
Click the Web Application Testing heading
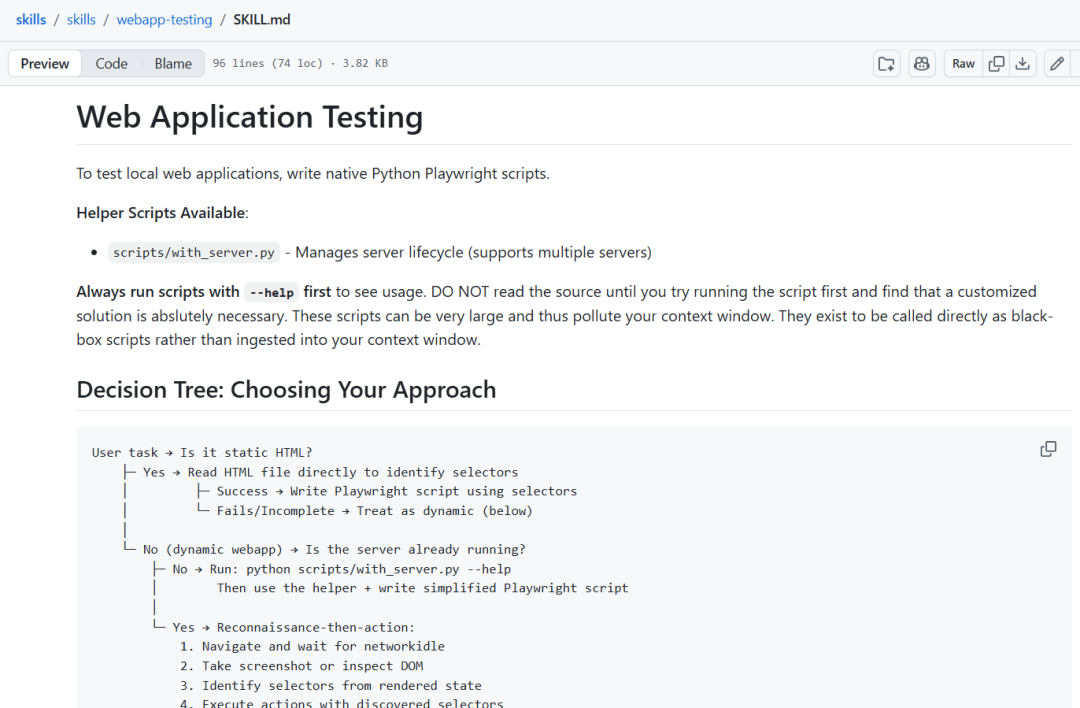pyautogui.click(x=250, y=117)
